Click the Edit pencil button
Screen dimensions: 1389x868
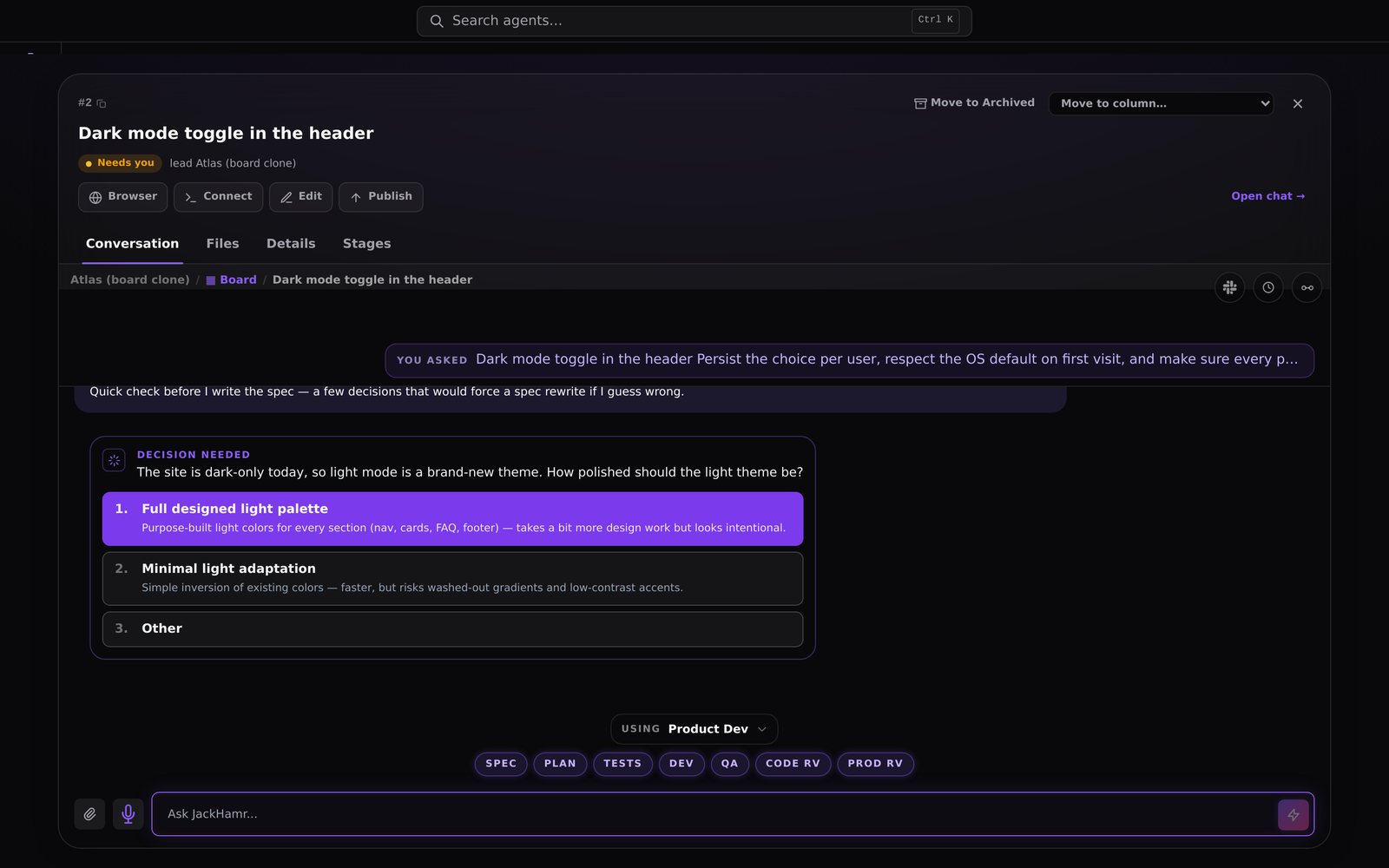tap(301, 197)
